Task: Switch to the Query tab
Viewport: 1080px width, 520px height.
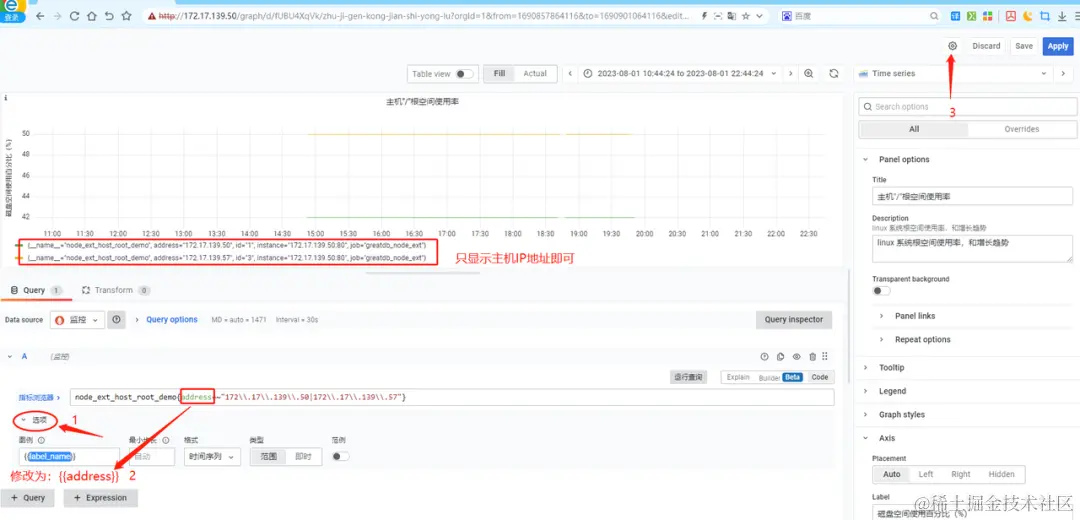Action: tap(36, 290)
